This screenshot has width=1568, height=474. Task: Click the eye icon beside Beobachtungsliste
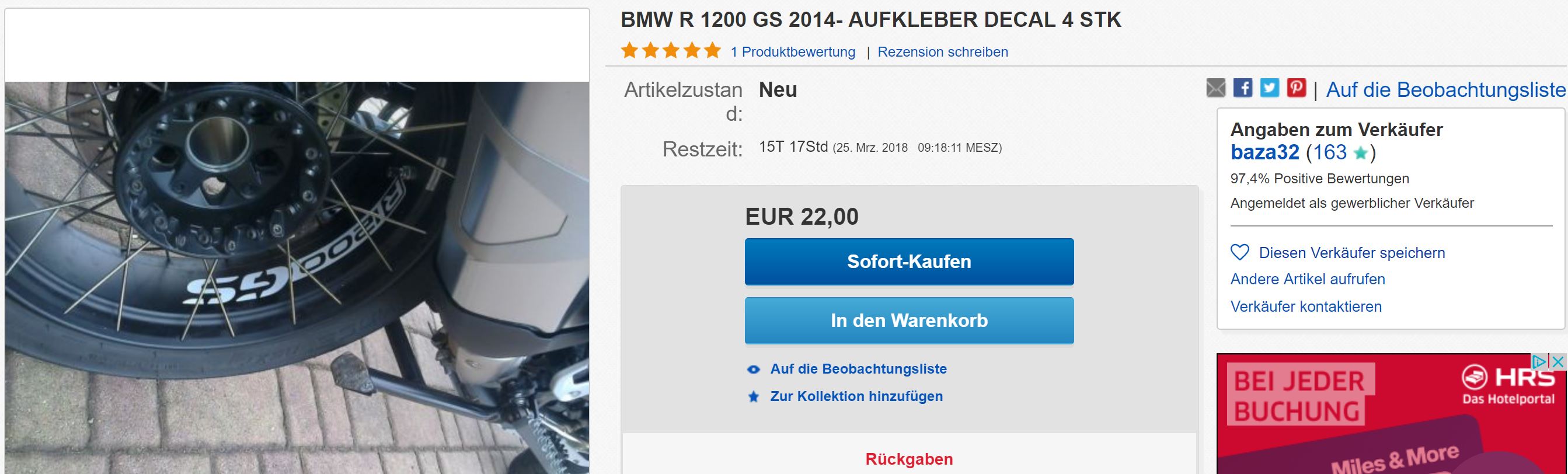tap(754, 370)
